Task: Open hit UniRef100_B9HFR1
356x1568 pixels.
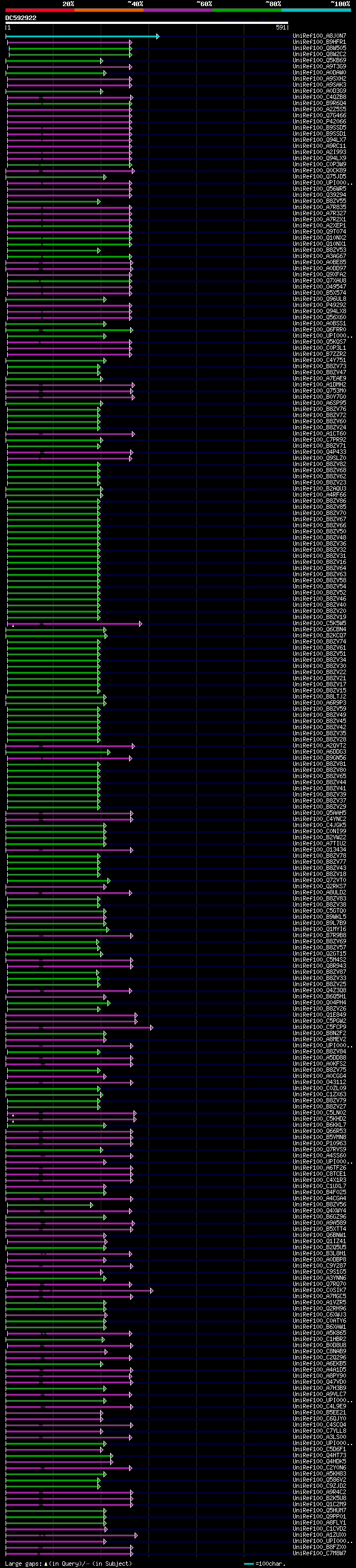Action: (x=319, y=42)
